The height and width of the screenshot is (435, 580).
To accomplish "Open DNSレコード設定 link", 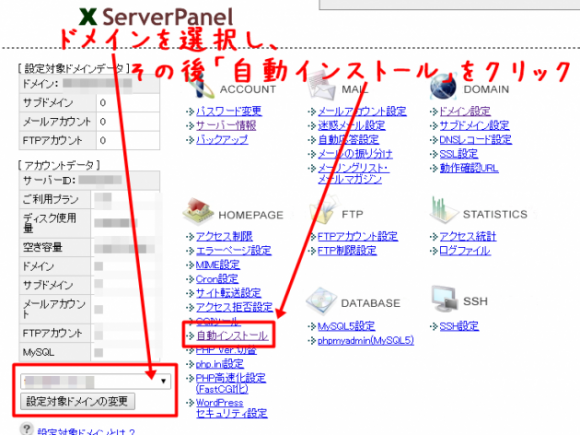I will coord(475,139).
